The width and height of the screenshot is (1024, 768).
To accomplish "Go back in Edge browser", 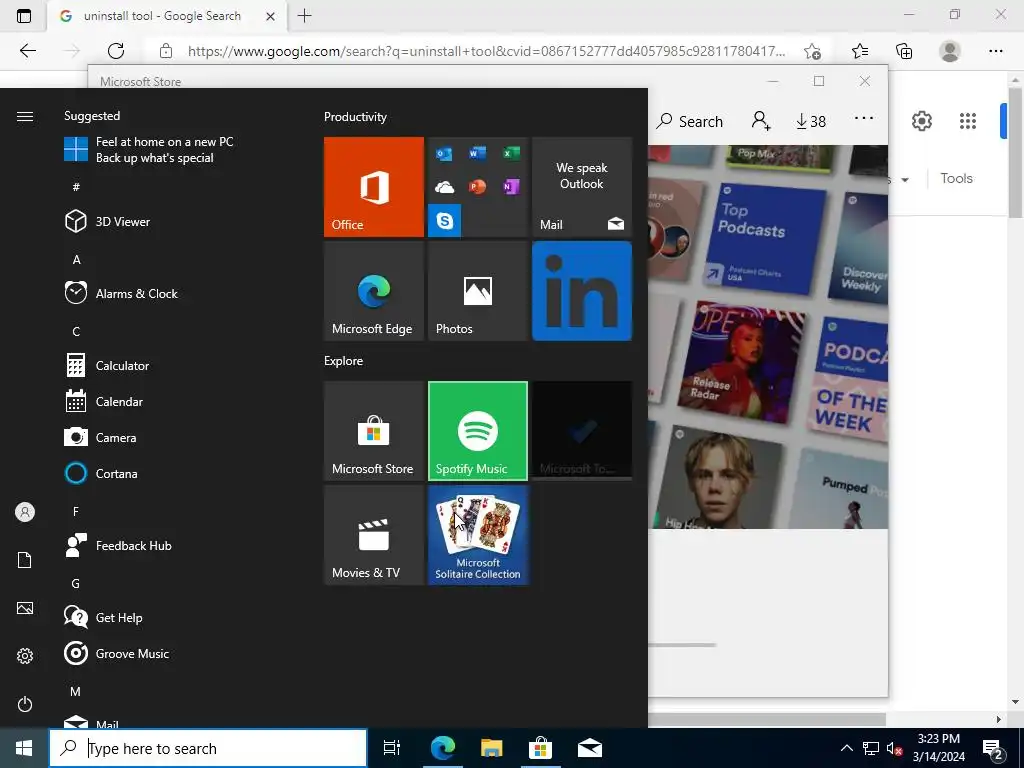I will click(28, 51).
